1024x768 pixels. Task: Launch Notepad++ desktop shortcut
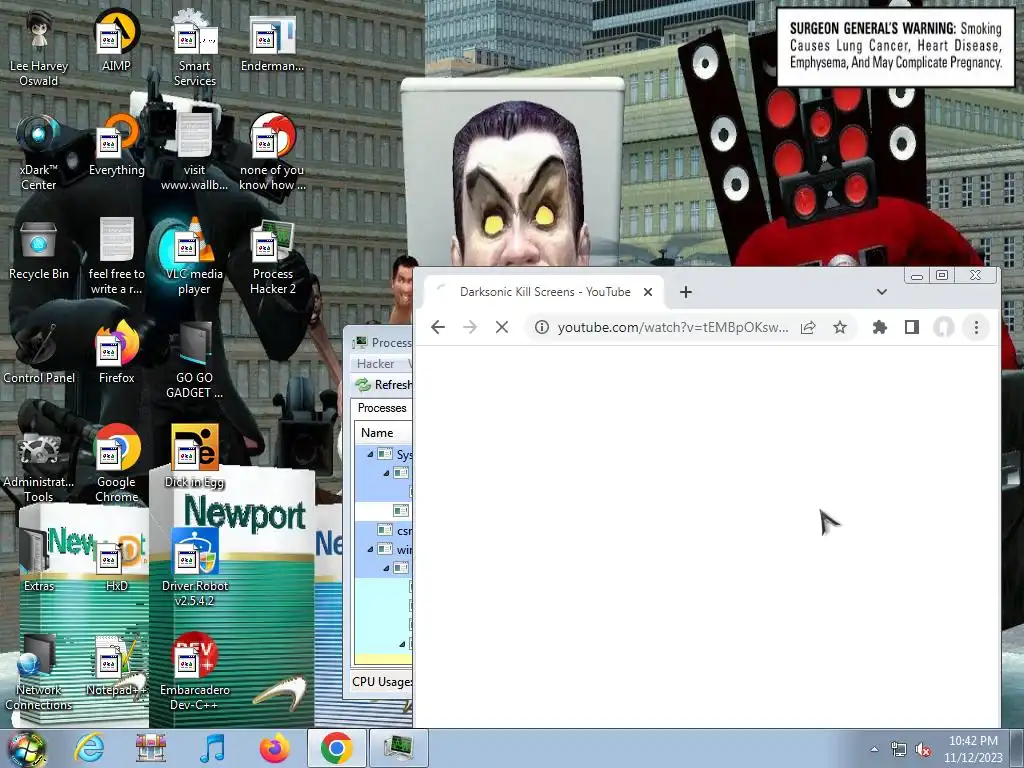pyautogui.click(x=116, y=665)
